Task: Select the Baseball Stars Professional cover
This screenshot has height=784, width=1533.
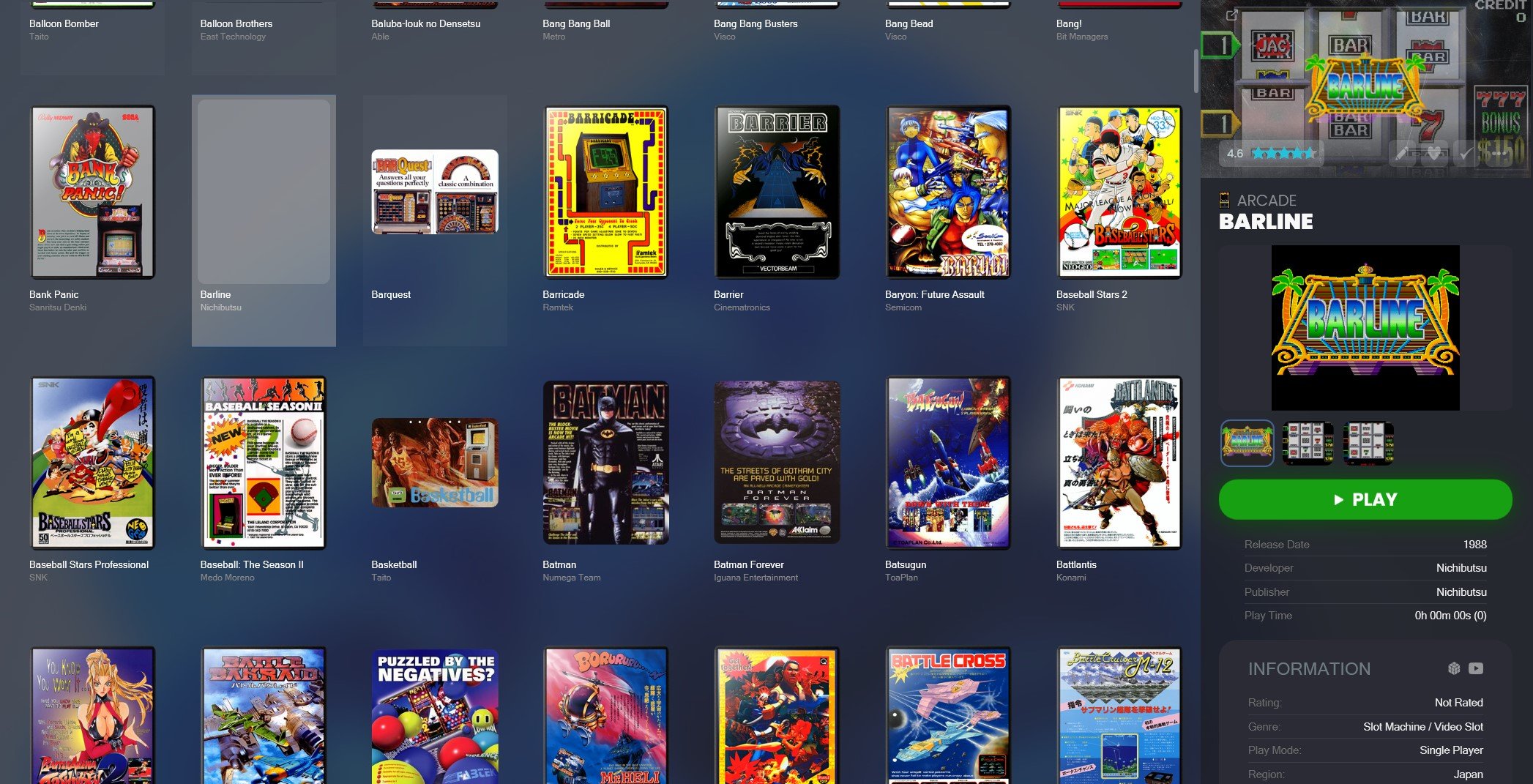Action: coord(92,463)
